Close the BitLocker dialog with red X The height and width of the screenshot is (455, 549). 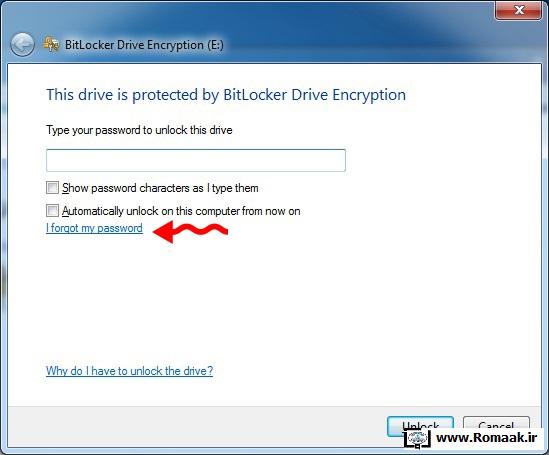pyautogui.click(x=519, y=10)
